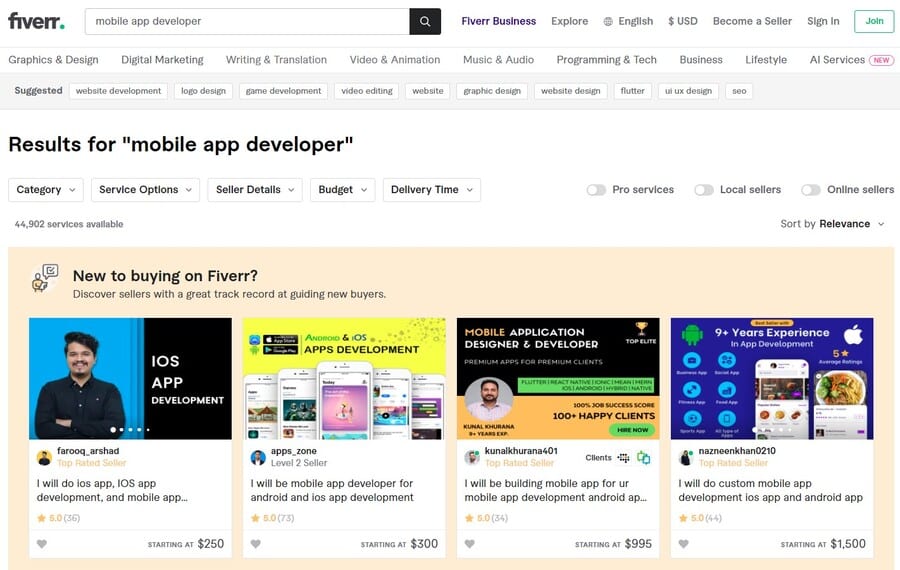Enable the Pro services toggle
This screenshot has width=900, height=570.
pos(596,189)
